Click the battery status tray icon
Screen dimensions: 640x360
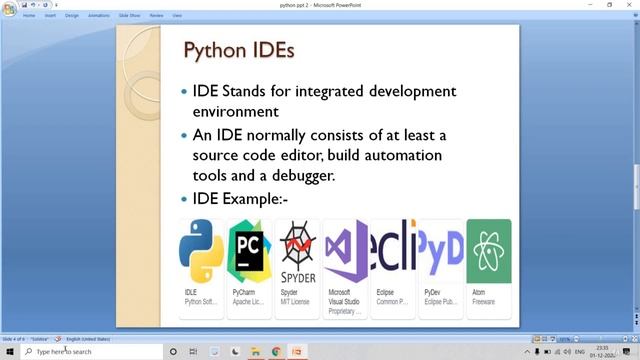(547, 351)
